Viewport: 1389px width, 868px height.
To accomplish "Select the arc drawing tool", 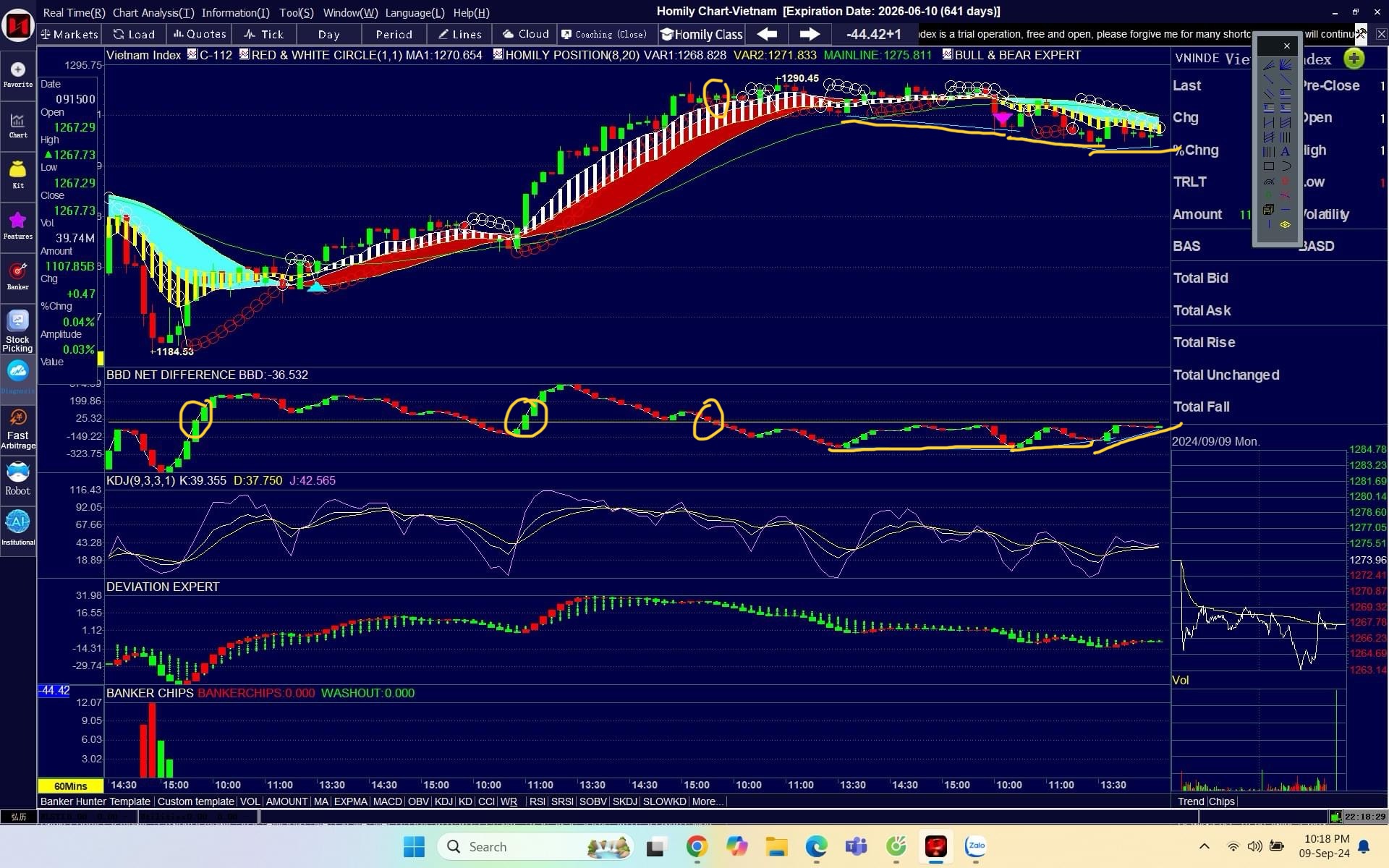I will click(1286, 166).
